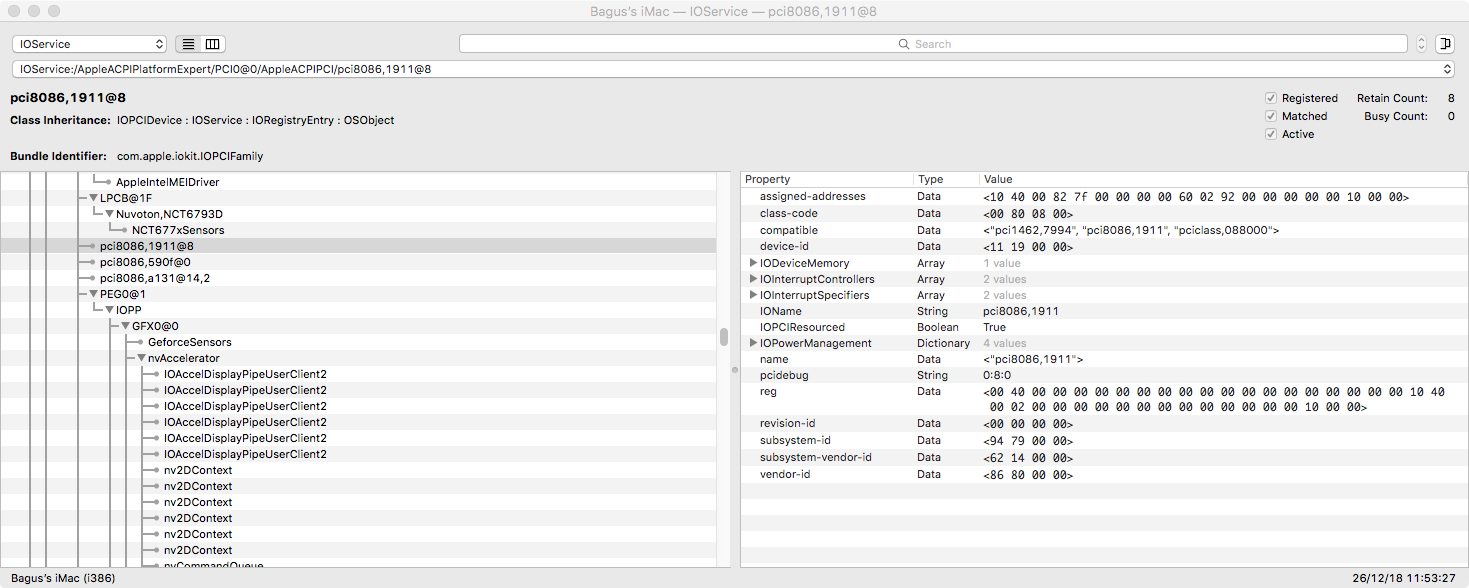
Task: Switch to list view mode icon
Action: pyautogui.click(x=187, y=44)
